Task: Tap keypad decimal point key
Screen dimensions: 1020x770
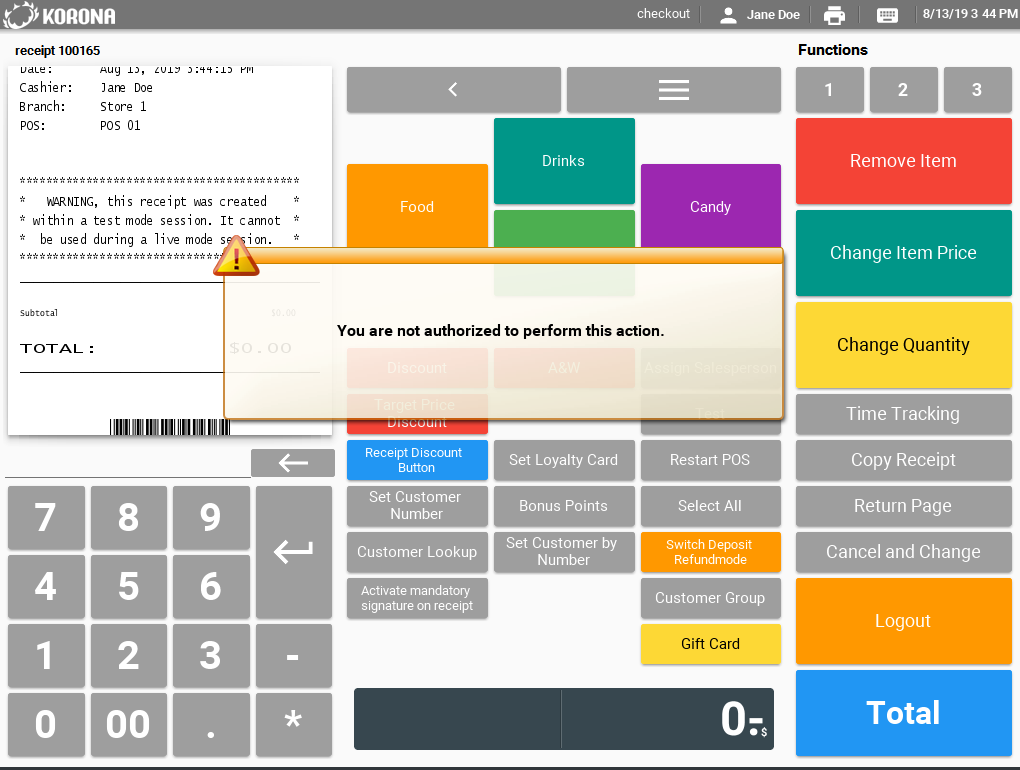Action: click(211, 724)
